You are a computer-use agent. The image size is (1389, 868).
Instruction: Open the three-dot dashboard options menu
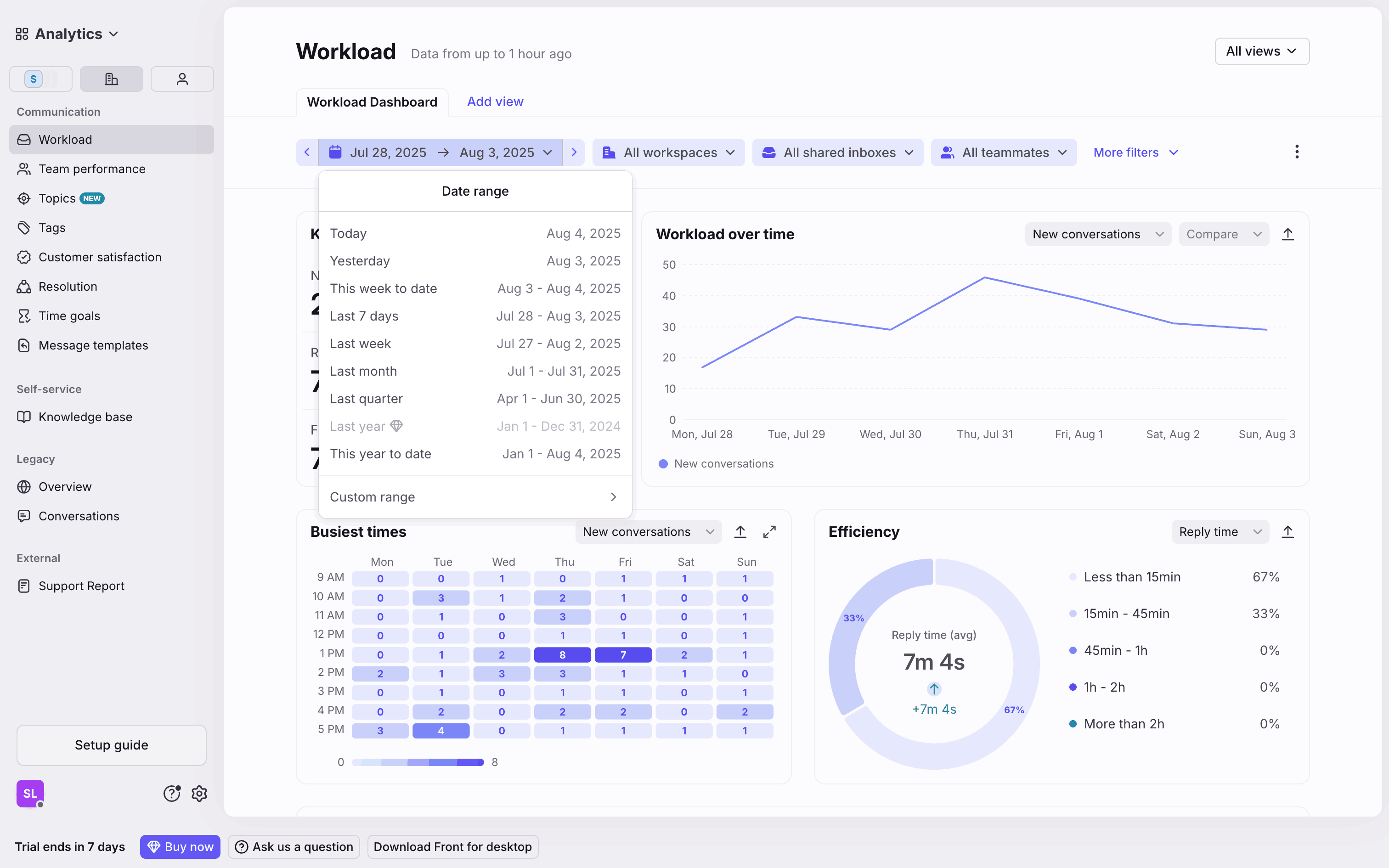point(1297,152)
